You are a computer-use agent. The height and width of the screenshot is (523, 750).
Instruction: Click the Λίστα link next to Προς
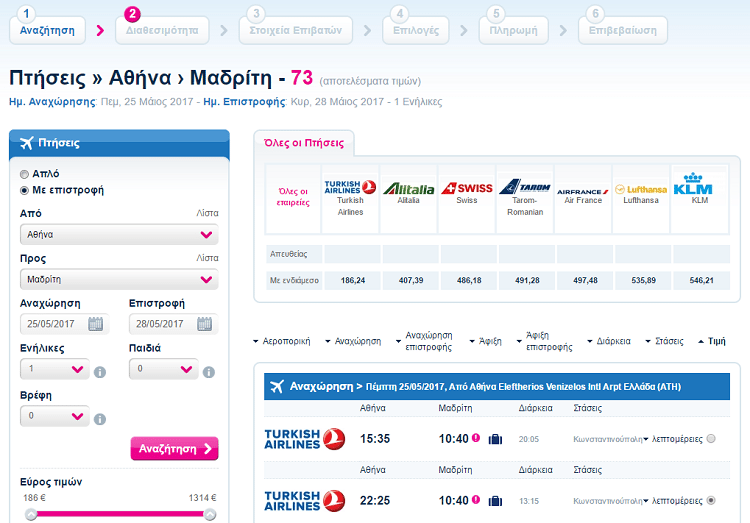(x=207, y=258)
